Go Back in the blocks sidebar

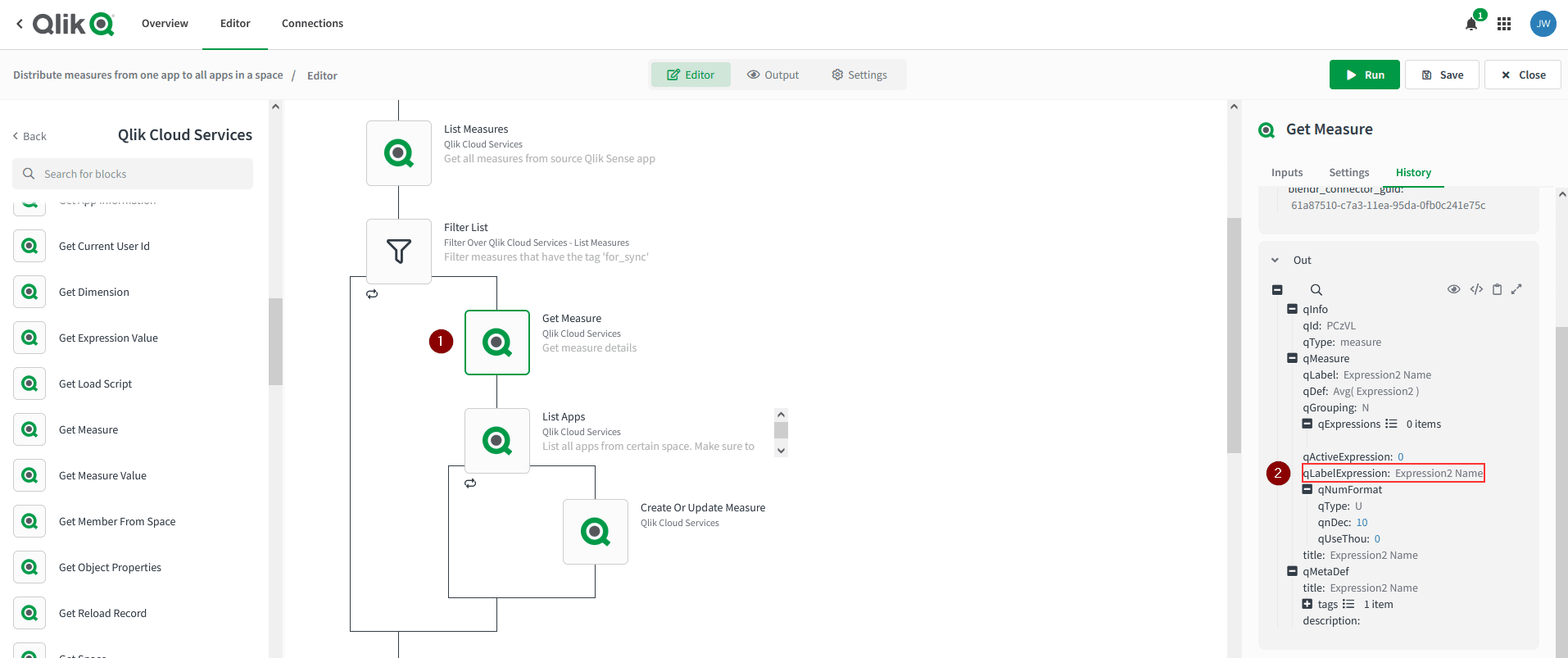coord(29,136)
